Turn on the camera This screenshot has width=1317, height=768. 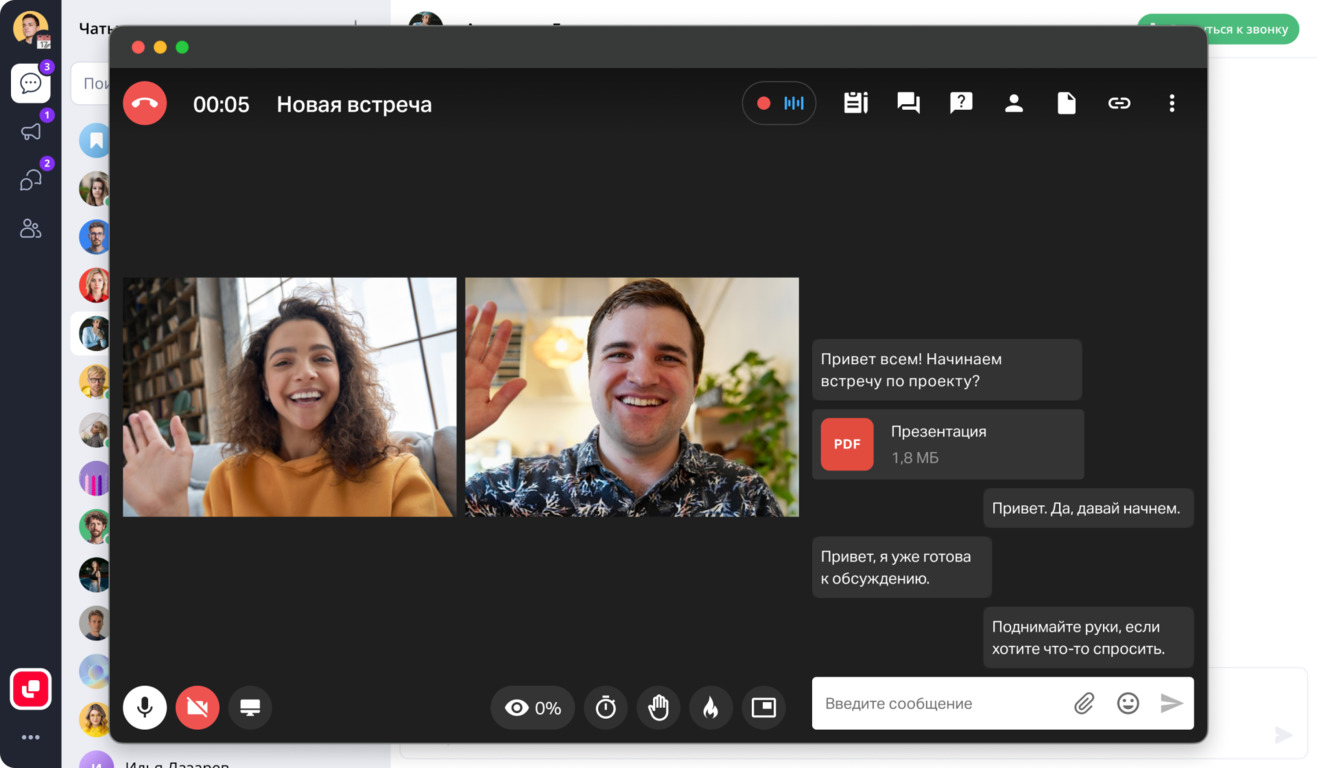[197, 708]
